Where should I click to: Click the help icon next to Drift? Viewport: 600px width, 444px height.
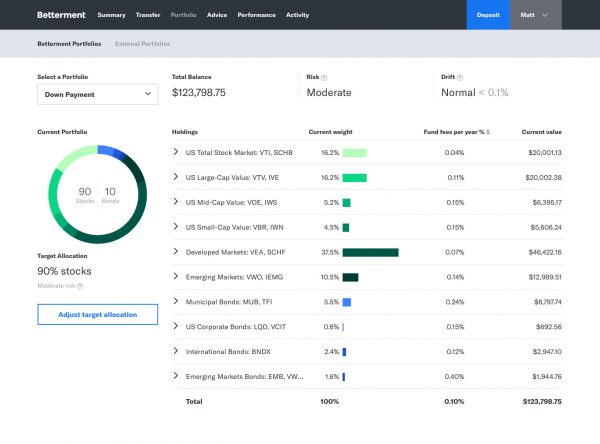coord(461,76)
